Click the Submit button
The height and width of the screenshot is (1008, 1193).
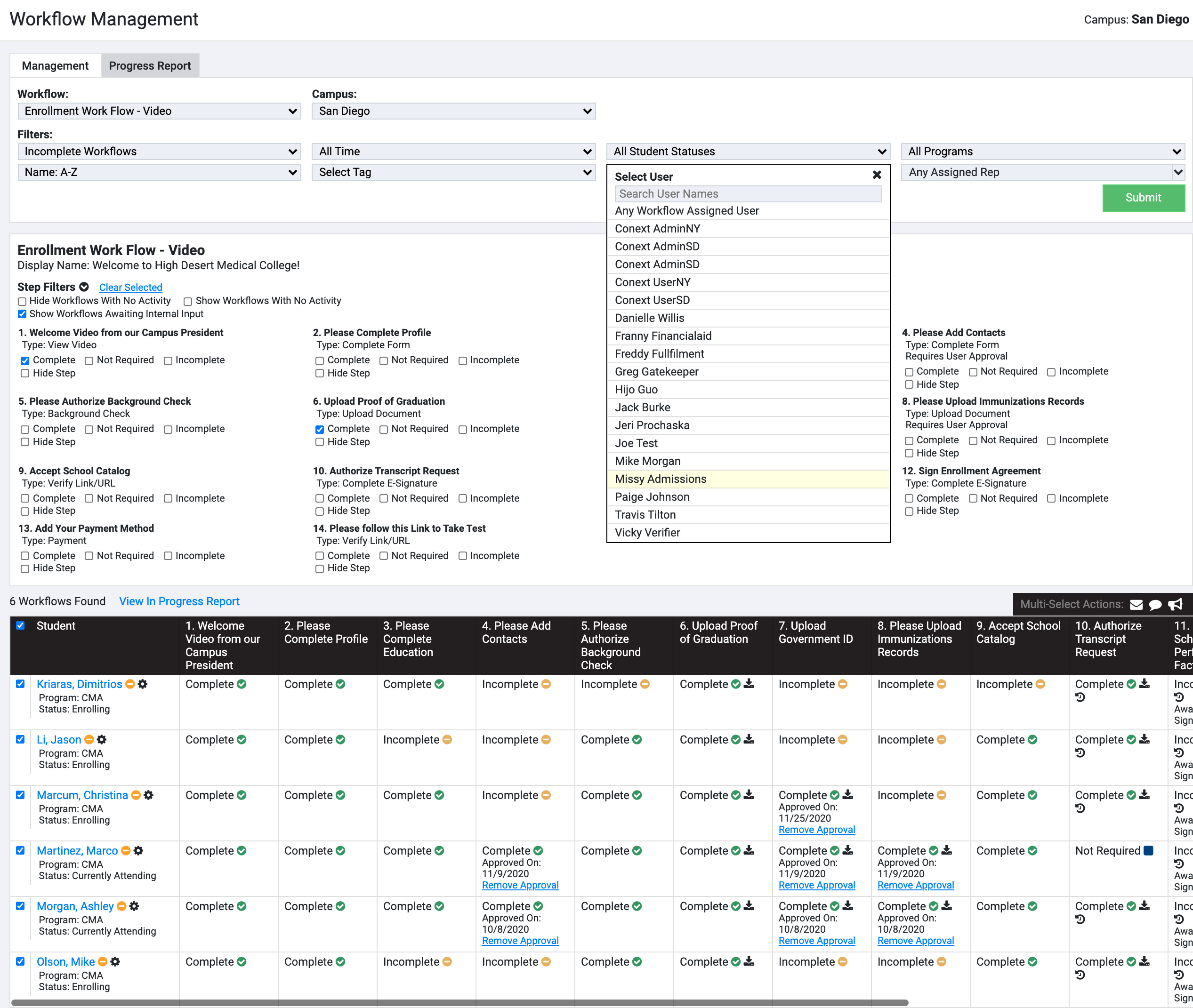point(1143,198)
